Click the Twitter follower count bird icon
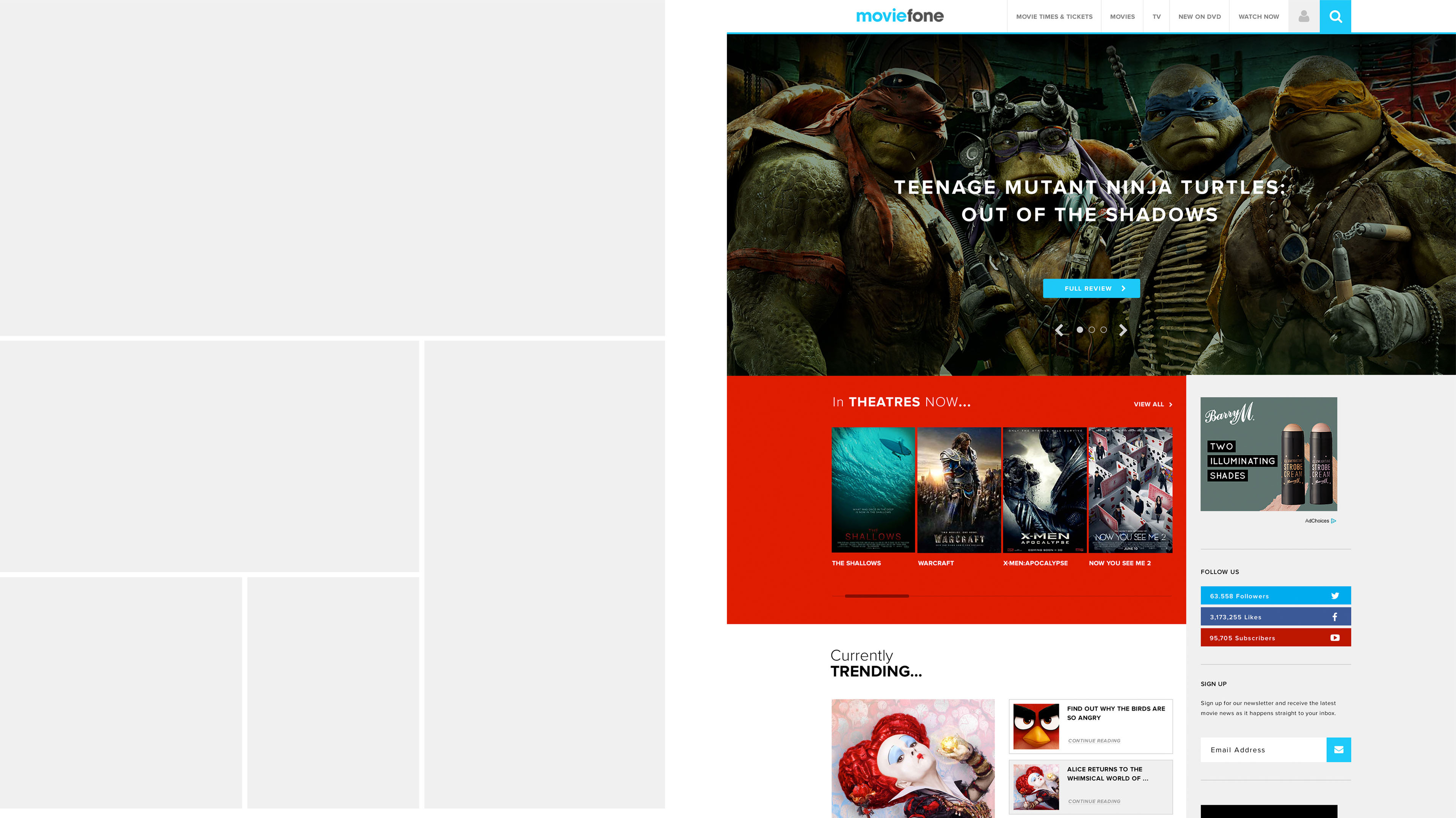Image resolution: width=1456 pixels, height=818 pixels. [1335, 595]
